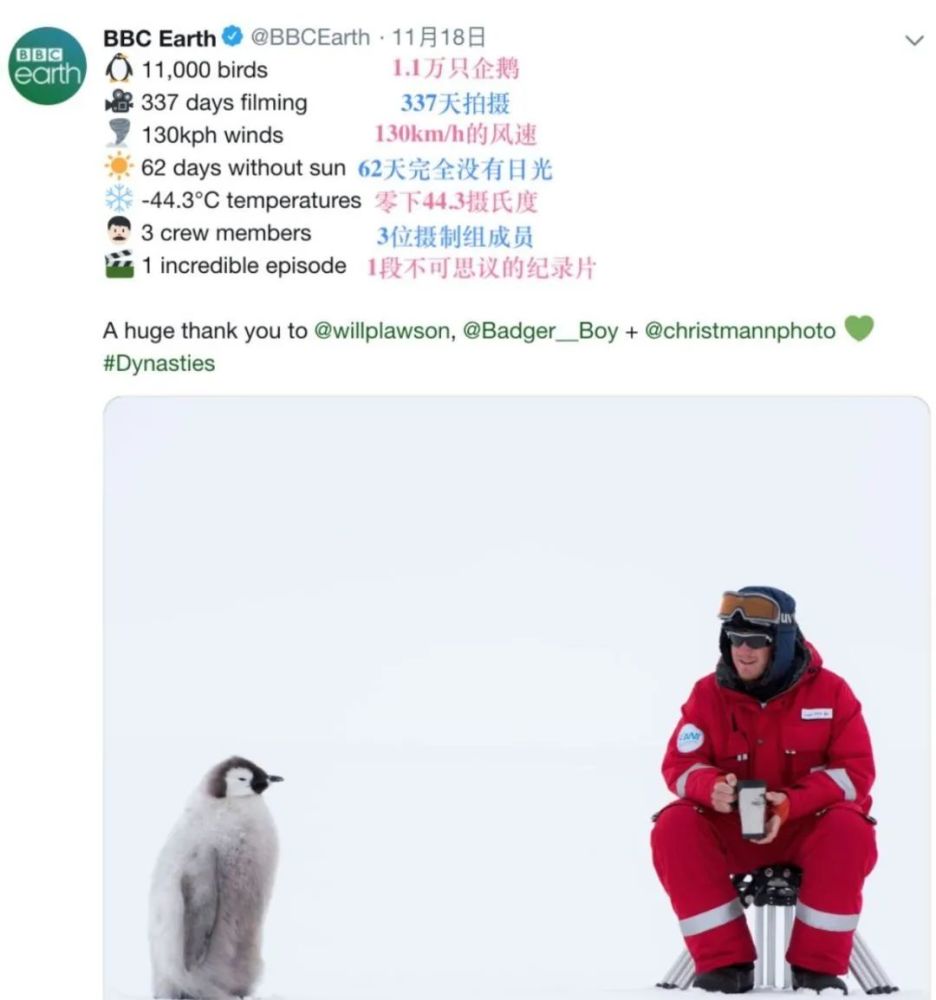Viewport: 936px width, 1000px height.
Task: Open the @Badger__Boy profile mention
Action: [540, 331]
